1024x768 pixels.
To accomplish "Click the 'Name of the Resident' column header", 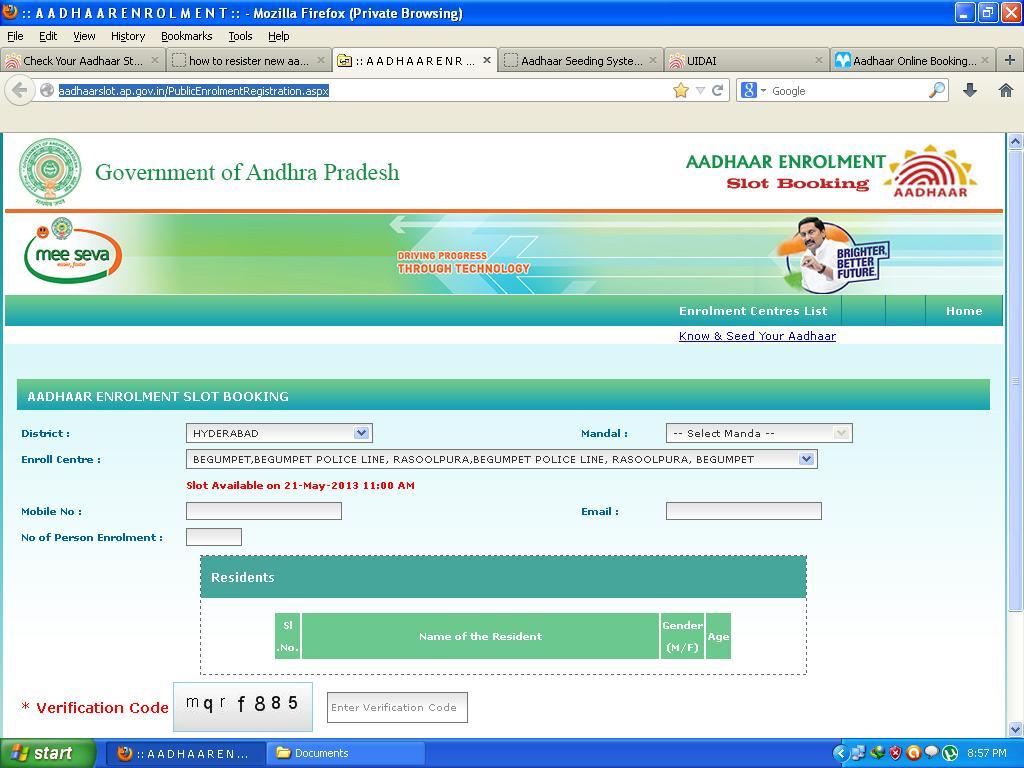I will click(480, 636).
